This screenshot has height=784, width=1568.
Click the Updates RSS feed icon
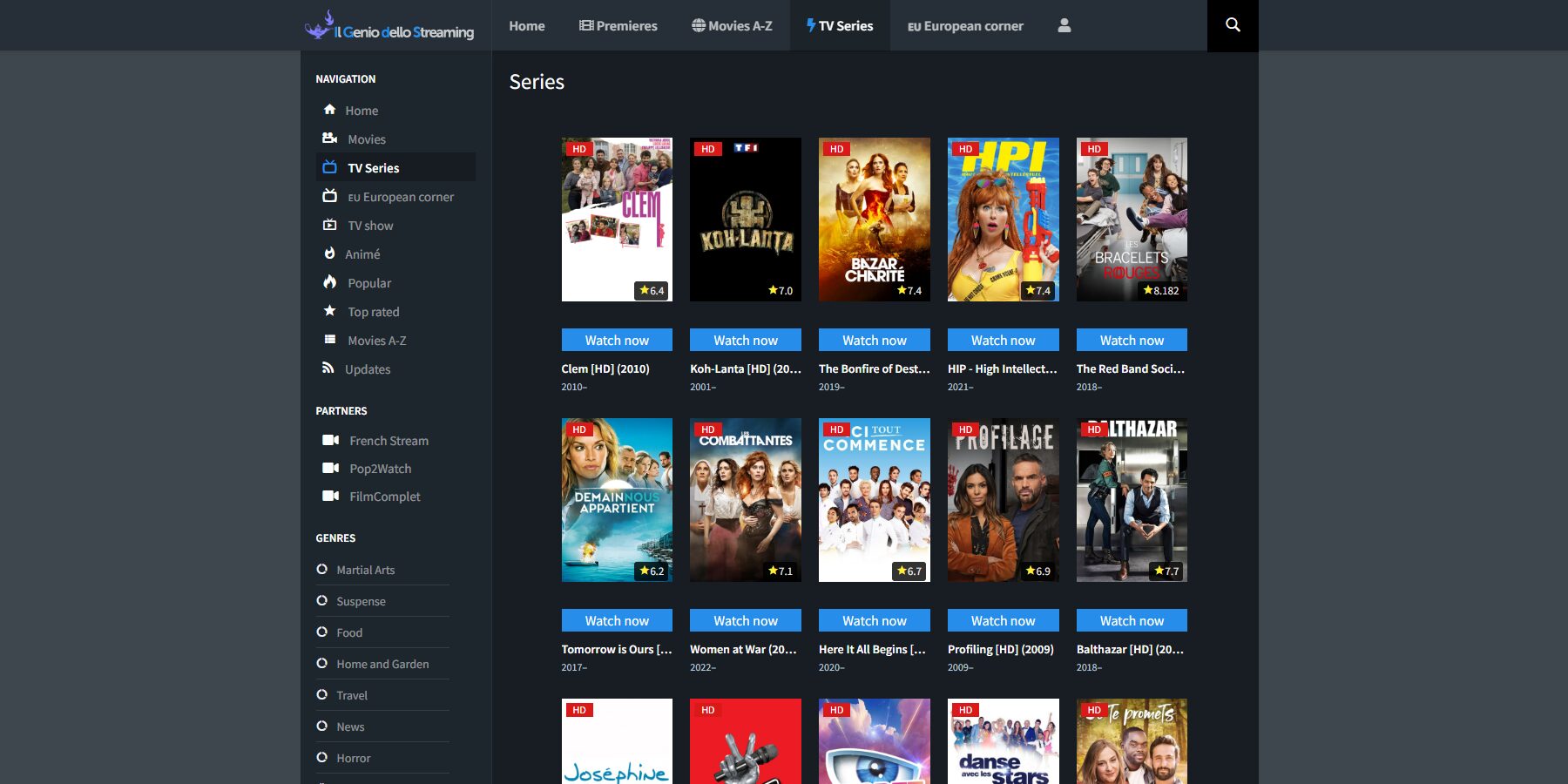(x=328, y=368)
